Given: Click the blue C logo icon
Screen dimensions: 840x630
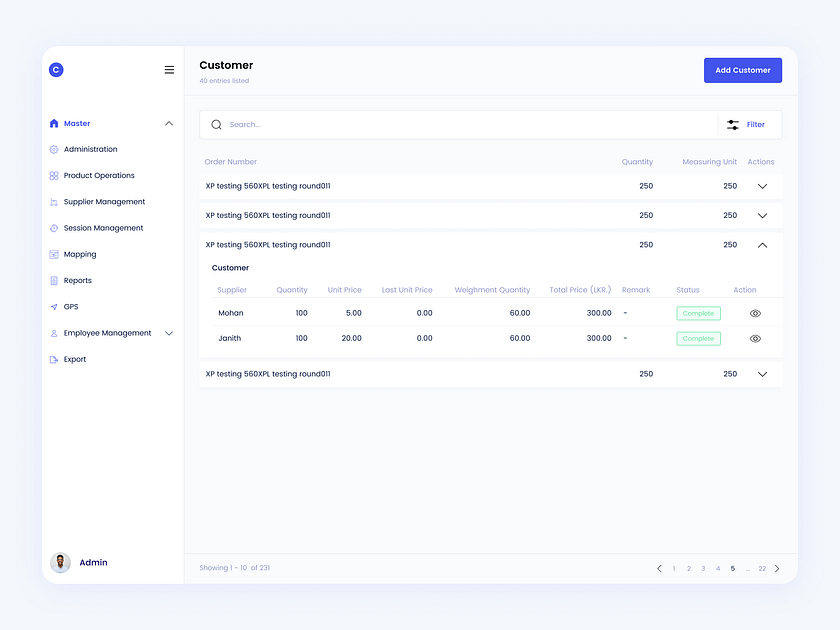Looking at the screenshot, I should coord(56,70).
